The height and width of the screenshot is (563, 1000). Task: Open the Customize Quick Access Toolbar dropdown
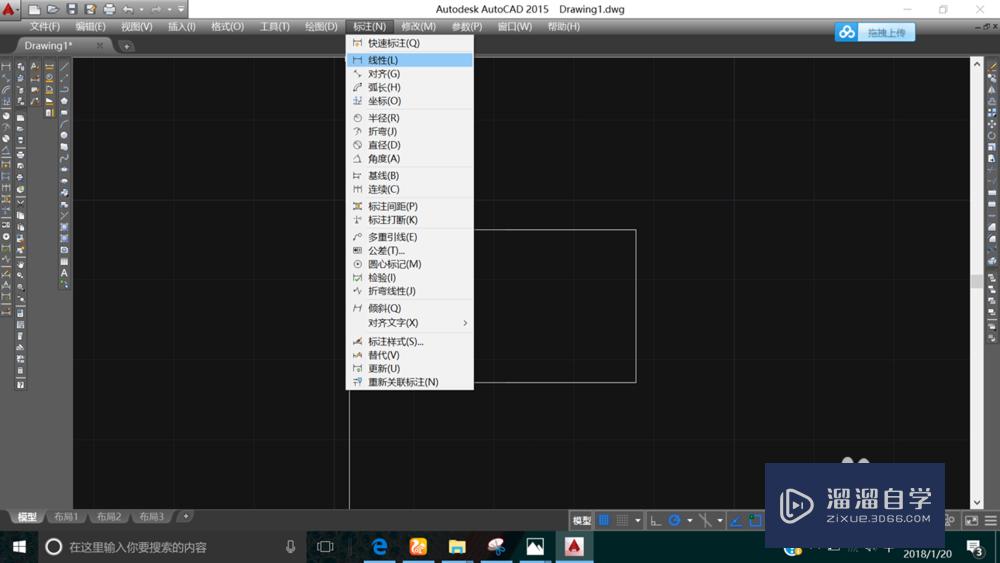pyautogui.click(x=181, y=10)
